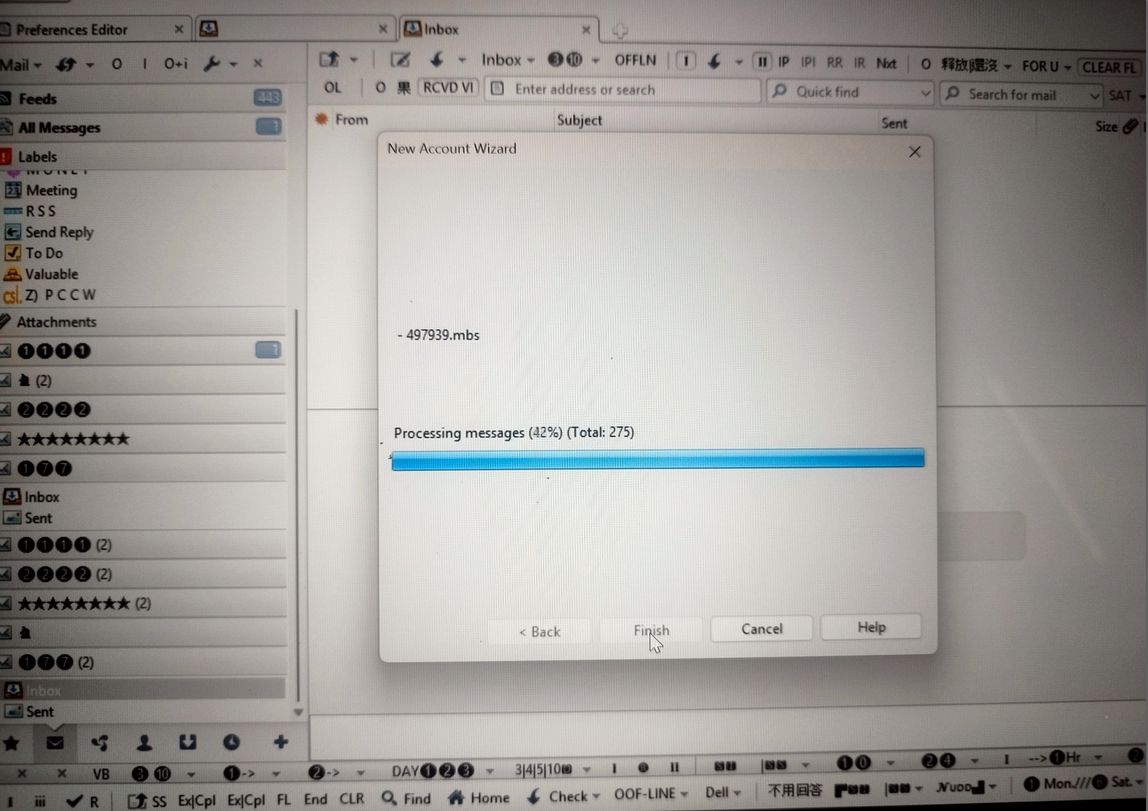Toggle the II pause button in top toolbar
The width and height of the screenshot is (1148, 811).
pyautogui.click(x=762, y=62)
